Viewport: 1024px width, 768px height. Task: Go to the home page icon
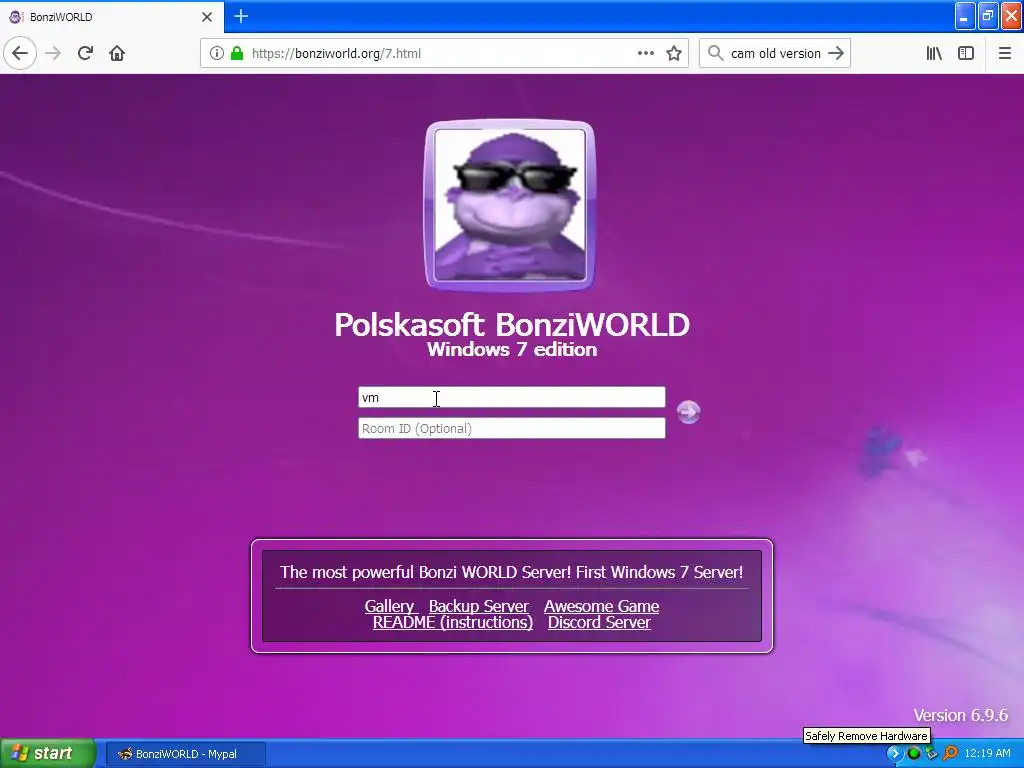pos(117,54)
